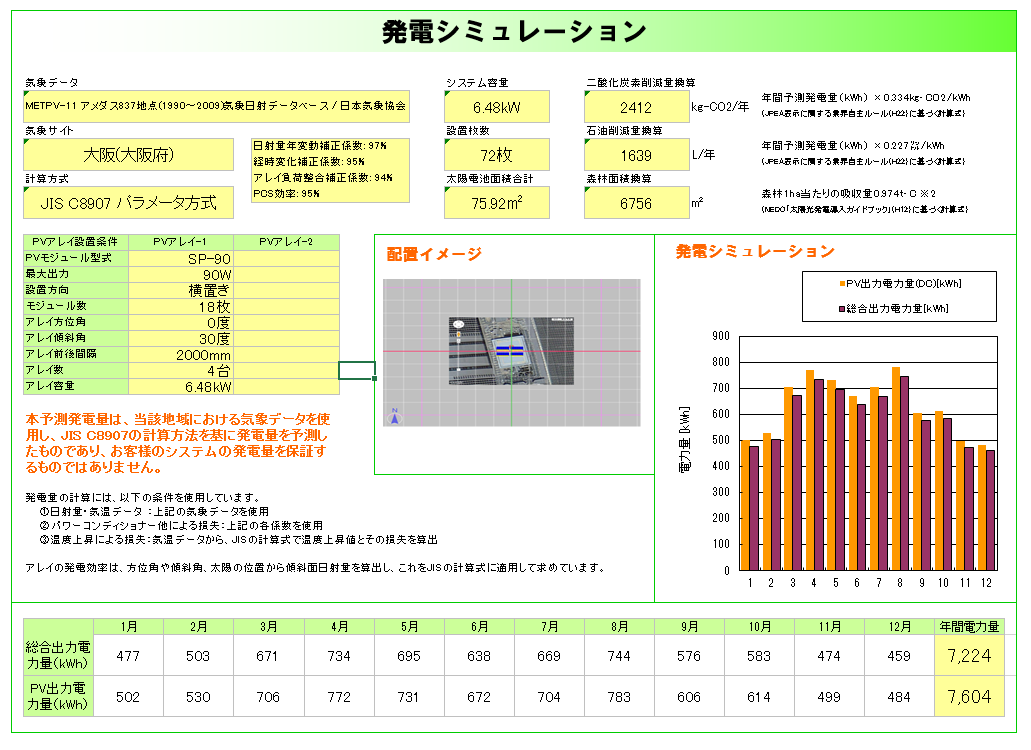Select the PV出力電力量(kWh) row header
The height and width of the screenshot is (750, 1031).
(59, 696)
